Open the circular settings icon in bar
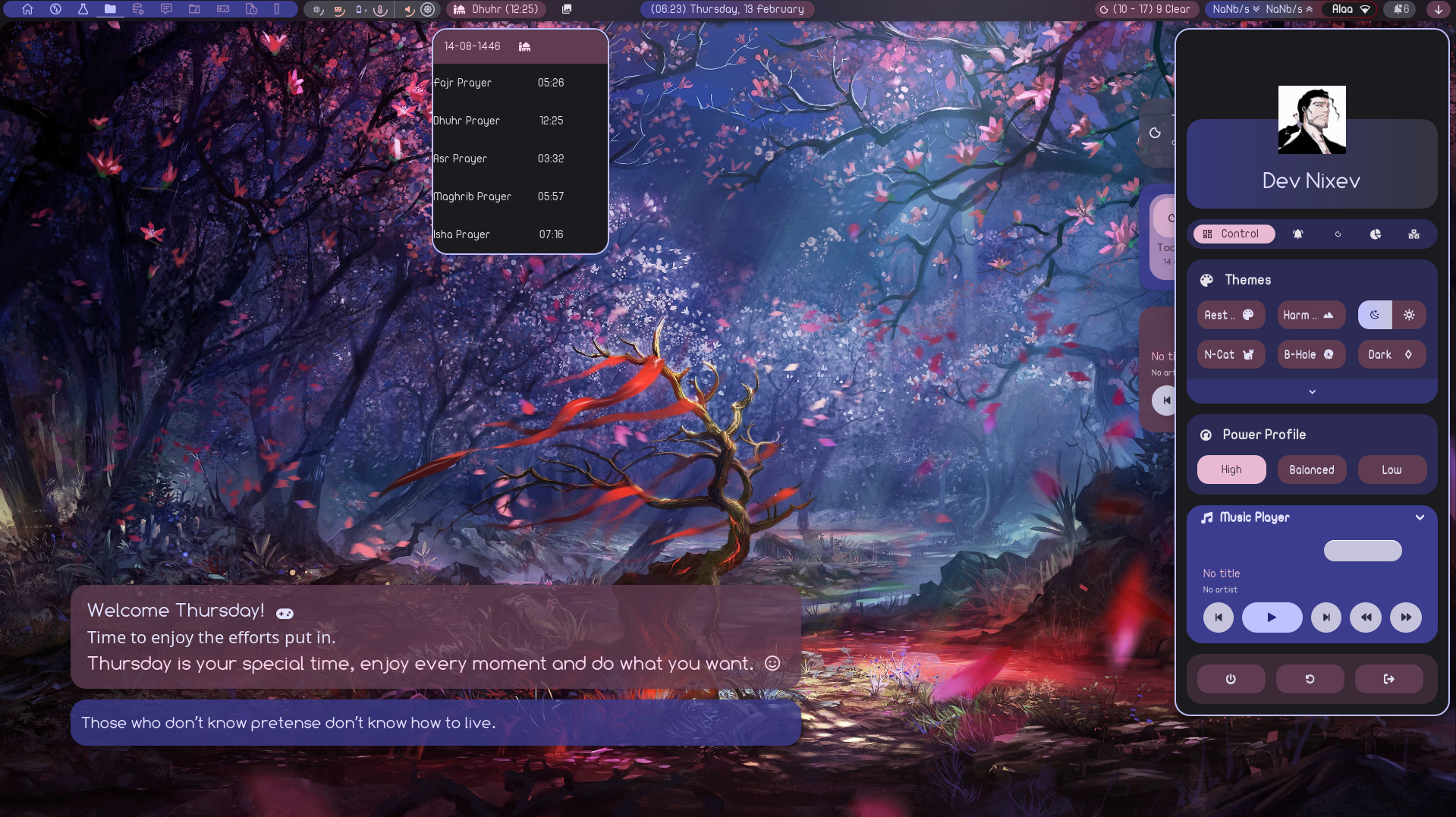Screen dimensions: 1456x817 (428, 10)
